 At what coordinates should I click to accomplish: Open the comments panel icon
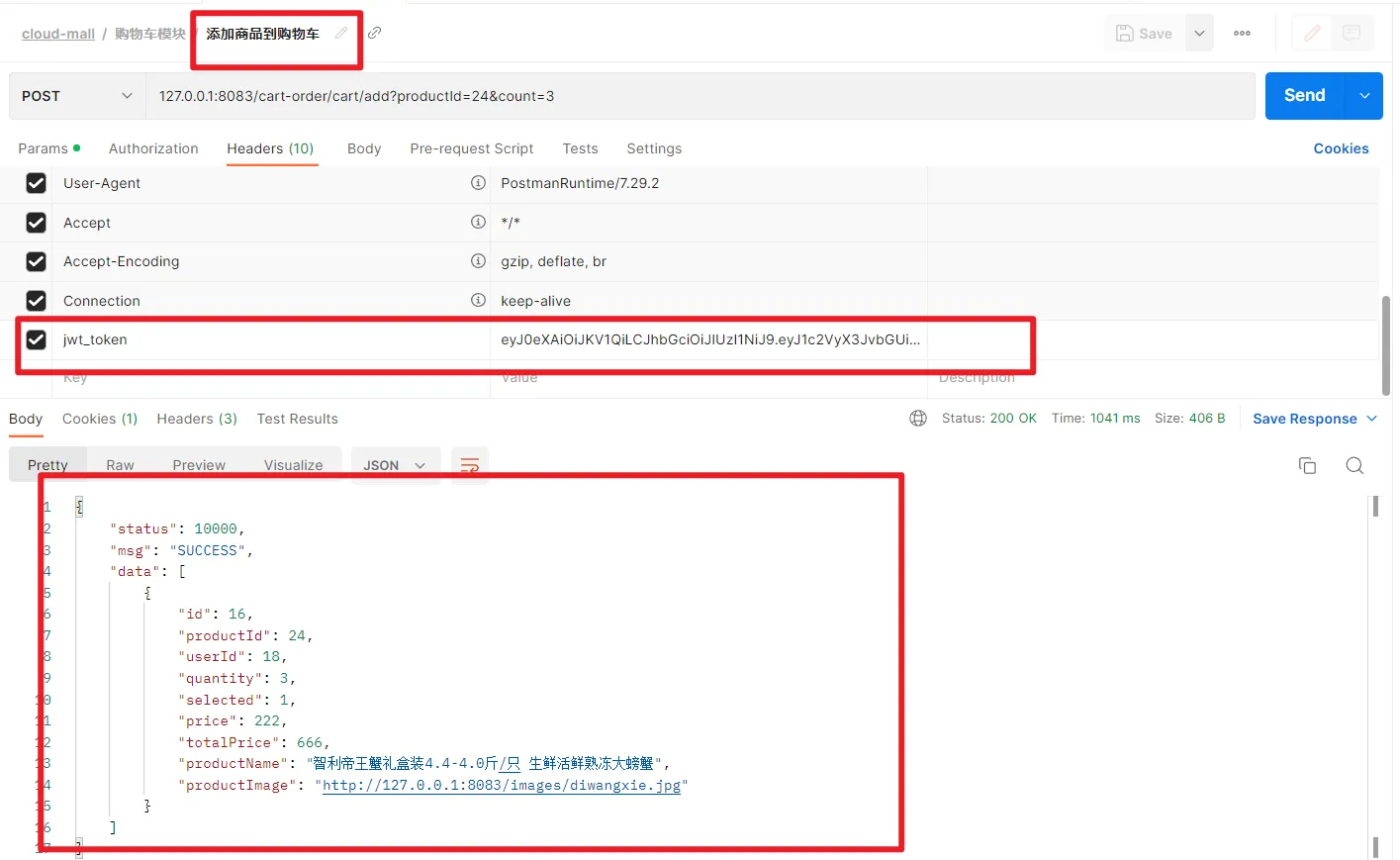tap(1352, 34)
